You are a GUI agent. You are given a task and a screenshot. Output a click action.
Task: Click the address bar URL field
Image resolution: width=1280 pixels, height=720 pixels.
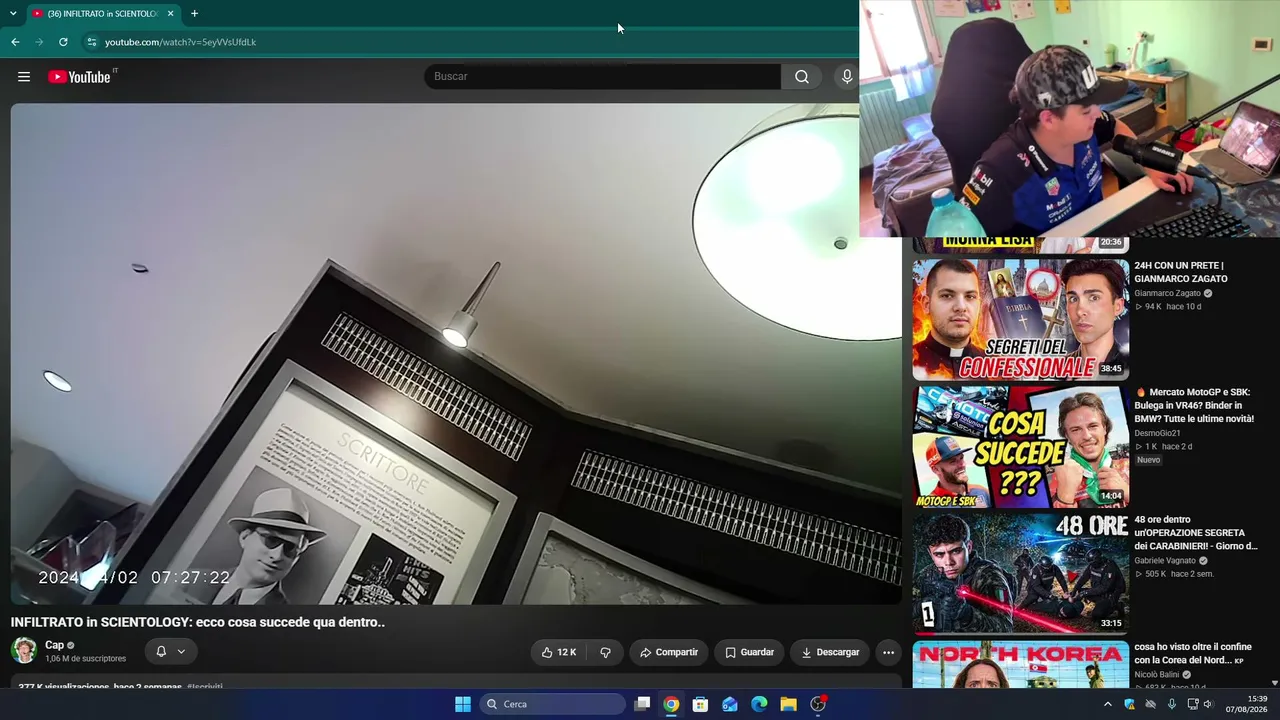pyautogui.click(x=470, y=42)
